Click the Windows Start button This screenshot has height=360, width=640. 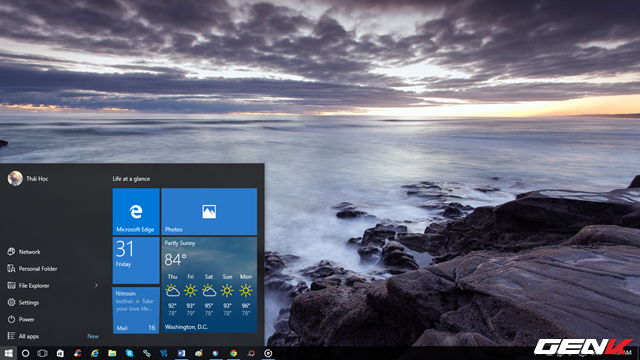[8, 353]
